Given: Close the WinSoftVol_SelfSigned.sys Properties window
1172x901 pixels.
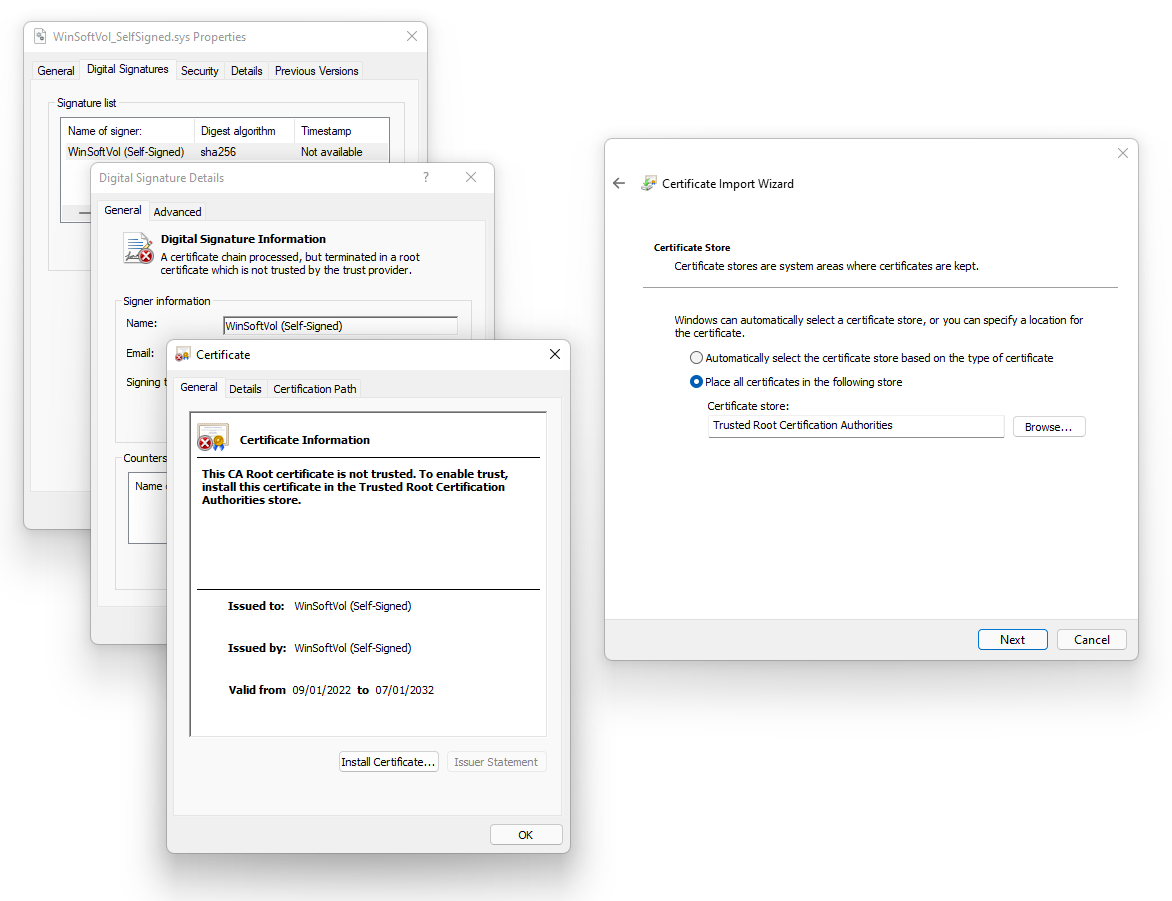Looking at the screenshot, I should pyautogui.click(x=412, y=36).
